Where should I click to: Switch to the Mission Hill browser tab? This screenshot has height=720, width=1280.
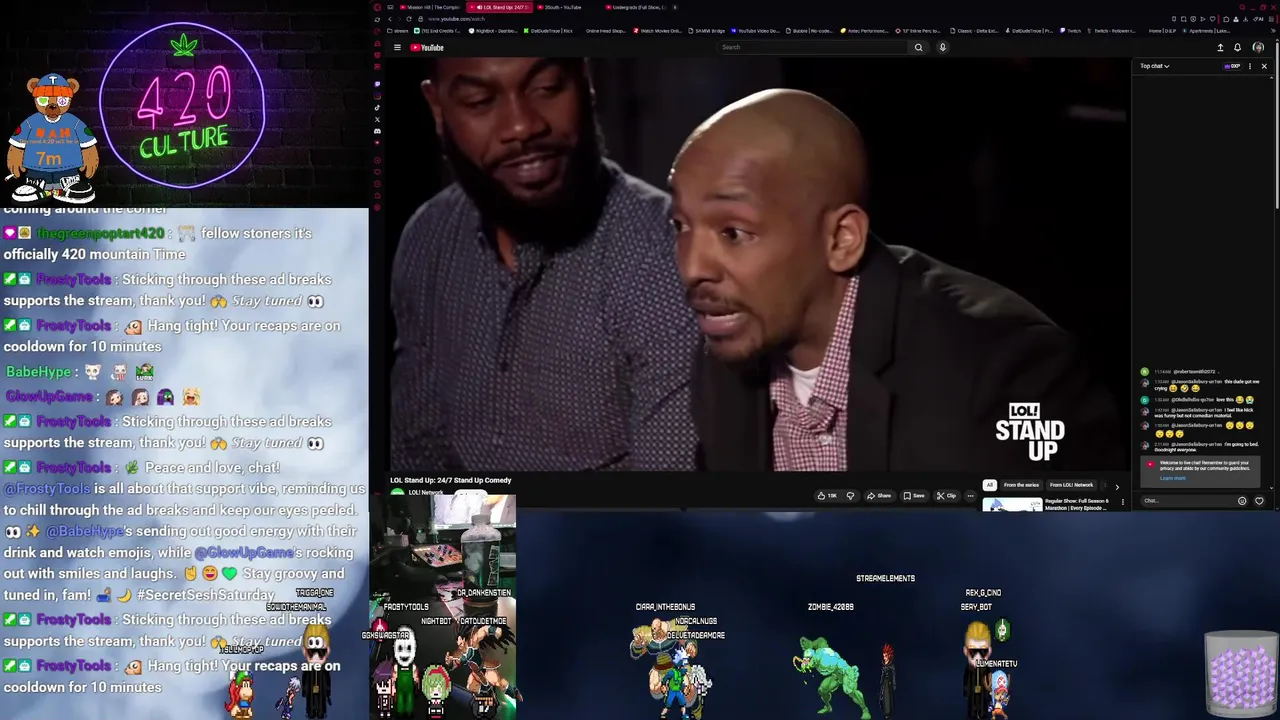click(x=430, y=7)
